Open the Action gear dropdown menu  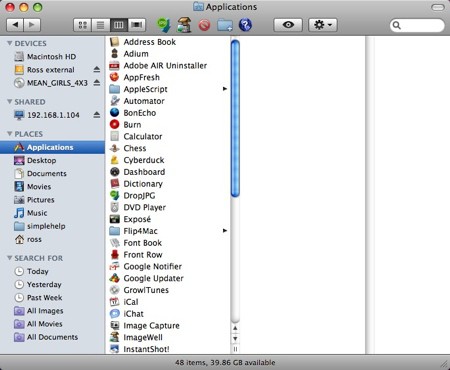tap(323, 25)
